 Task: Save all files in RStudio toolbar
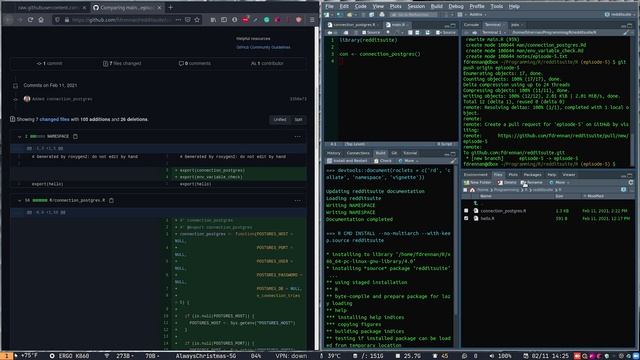point(371,15)
